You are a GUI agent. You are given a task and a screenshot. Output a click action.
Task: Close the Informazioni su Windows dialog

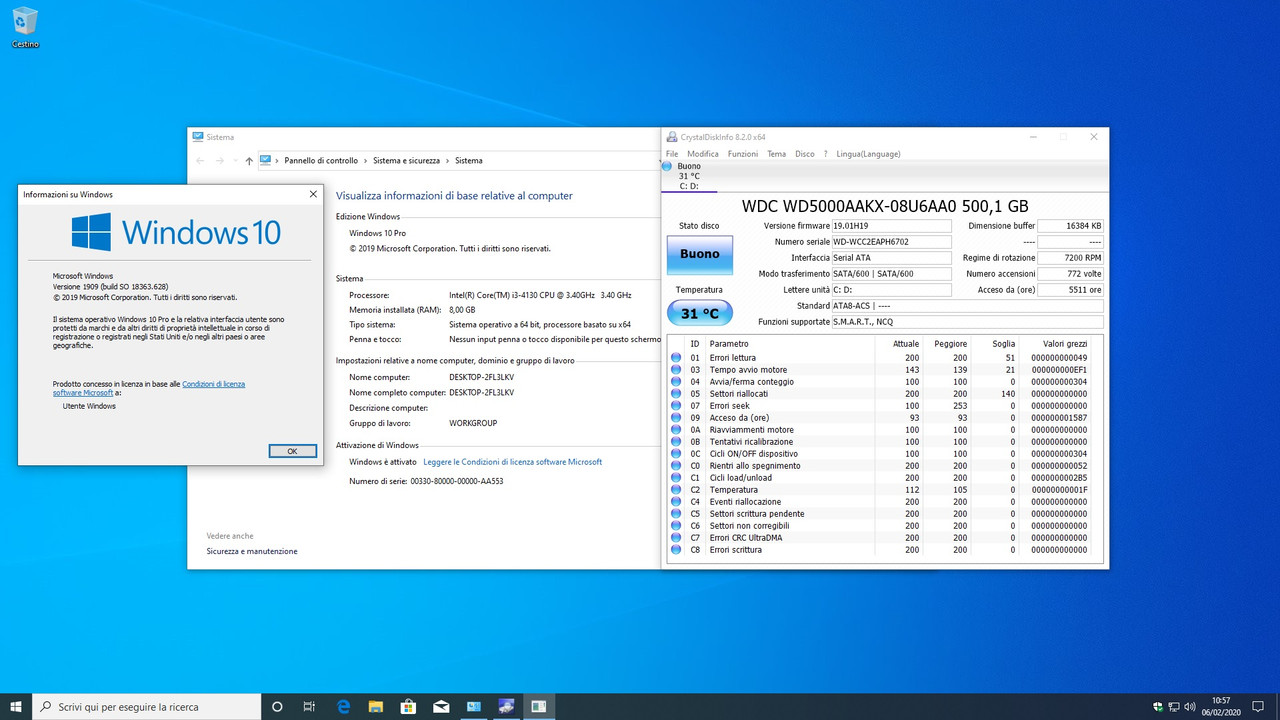[x=313, y=194]
